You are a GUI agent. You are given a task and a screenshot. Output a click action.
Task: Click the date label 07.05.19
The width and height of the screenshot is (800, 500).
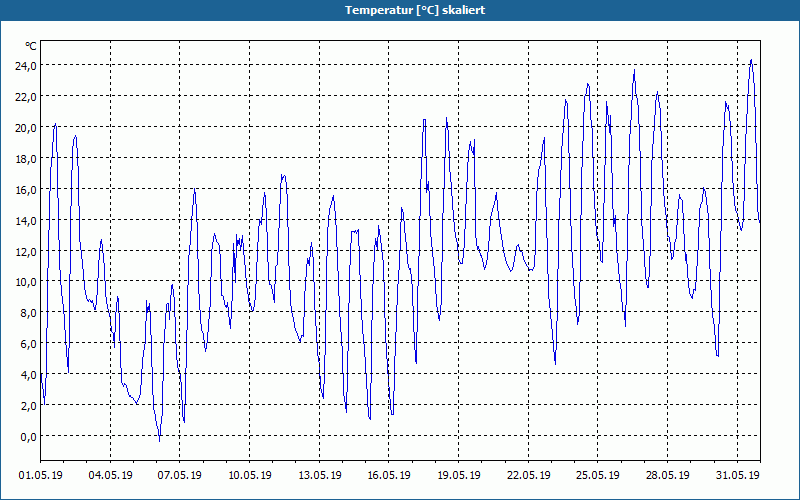pyautogui.click(x=180, y=475)
